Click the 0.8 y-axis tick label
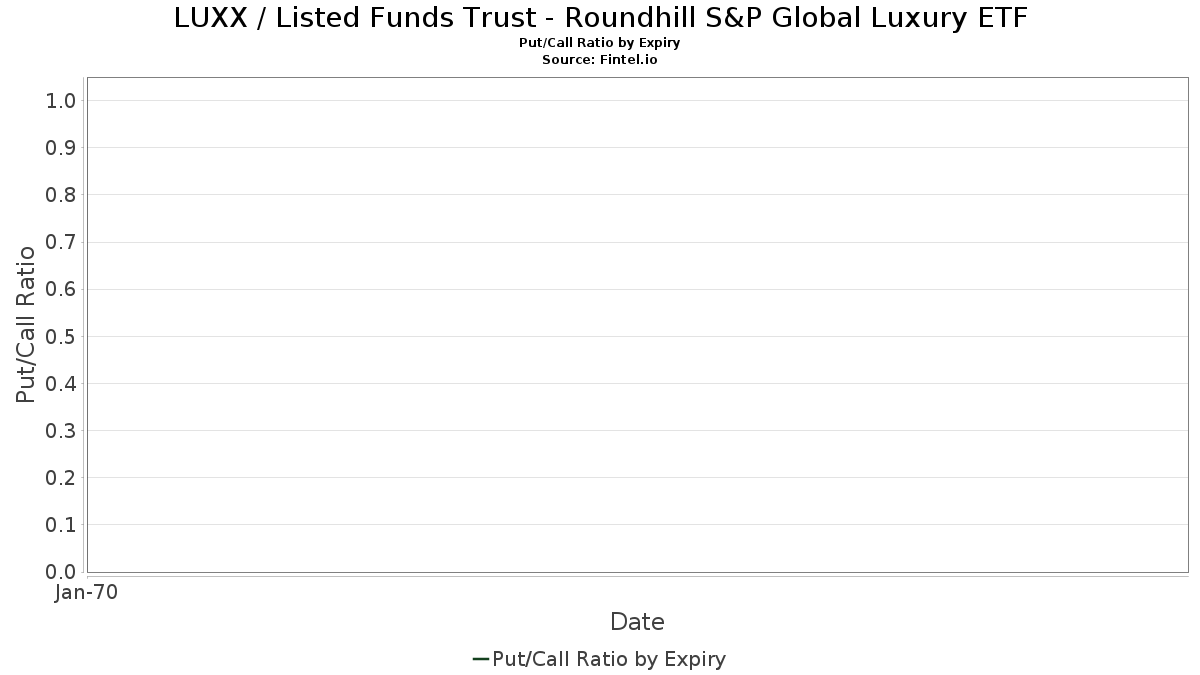The height and width of the screenshot is (675, 1200). pyautogui.click(x=61, y=194)
